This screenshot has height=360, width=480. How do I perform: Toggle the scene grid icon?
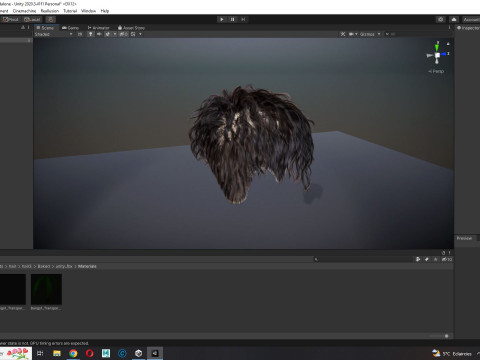tap(133, 34)
